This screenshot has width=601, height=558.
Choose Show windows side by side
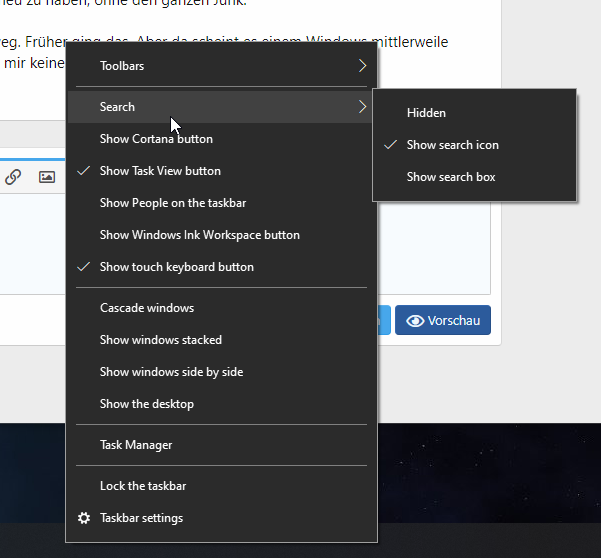click(x=221, y=372)
